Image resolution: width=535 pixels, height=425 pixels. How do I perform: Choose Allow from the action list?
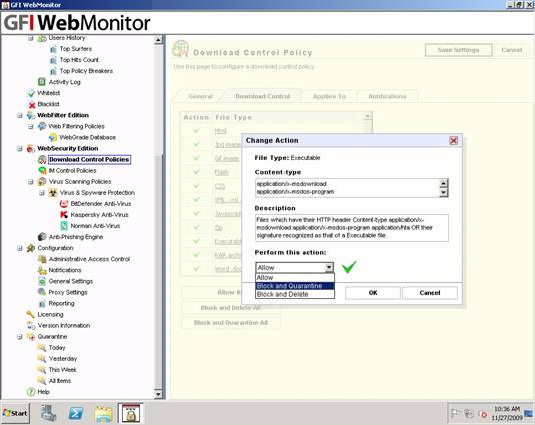click(295, 278)
